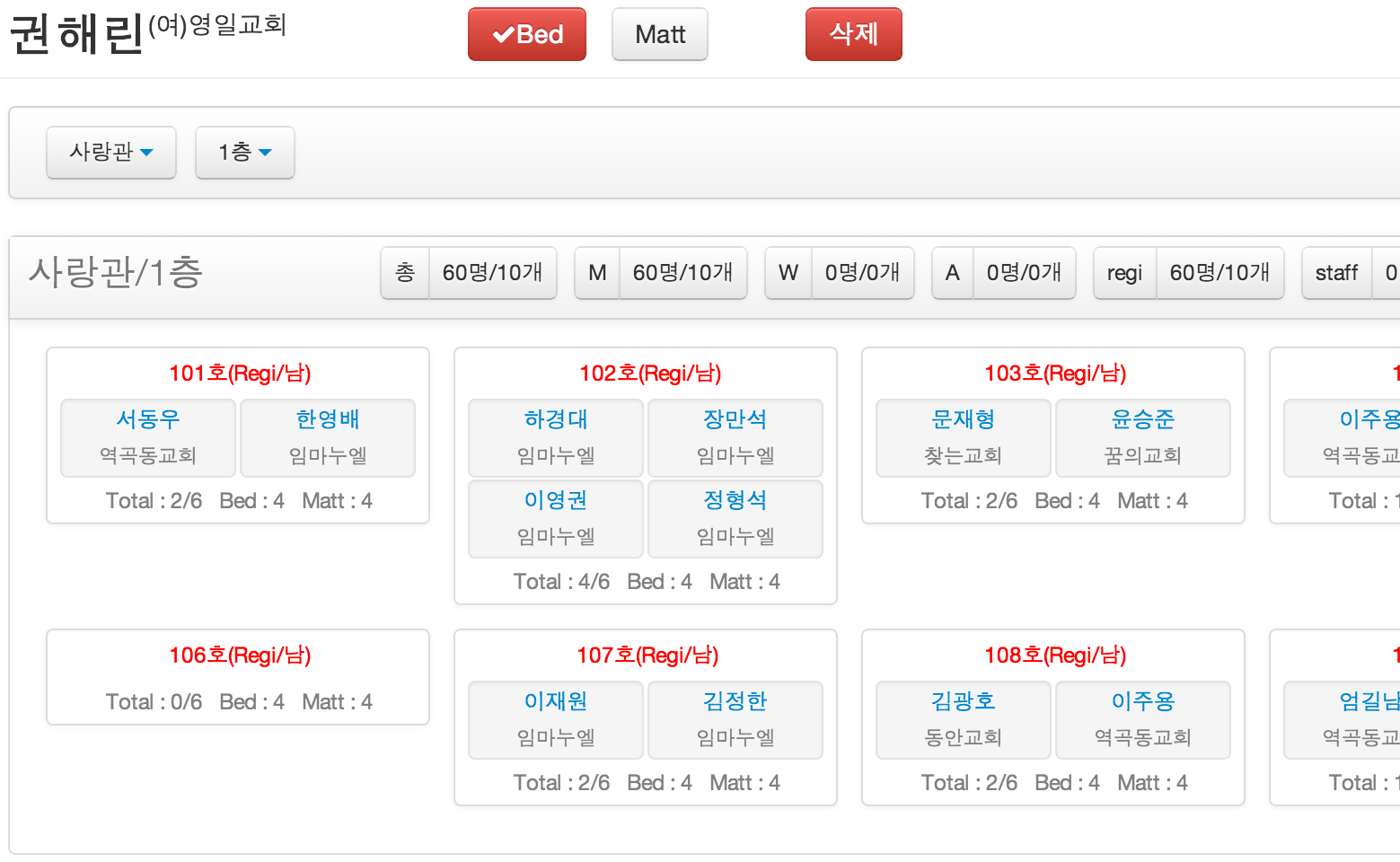This screenshot has width=1400, height=862.
Task: Click occupant 문재형 in room 103
Action: 964,419
